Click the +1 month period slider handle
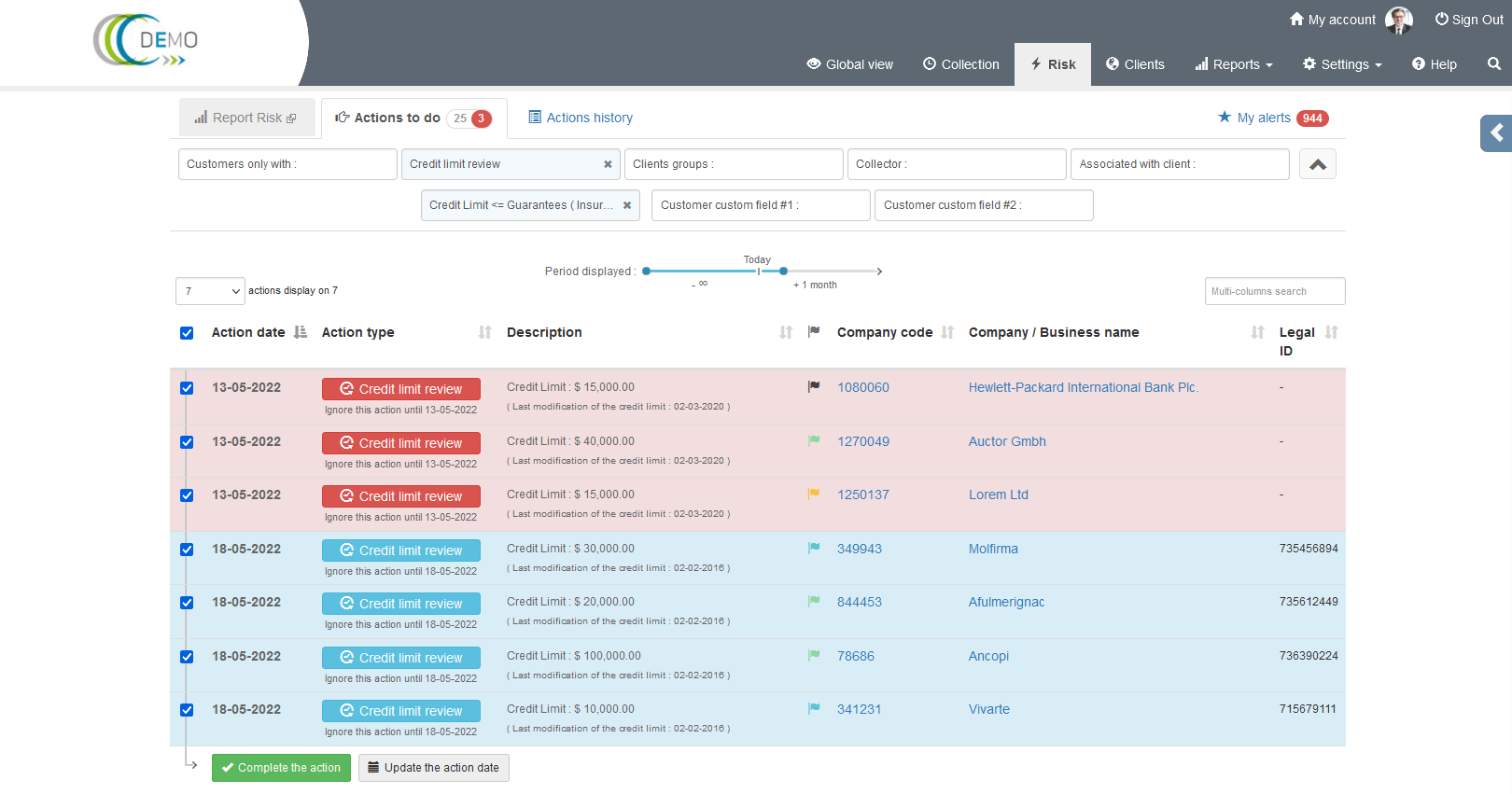This screenshot has width=1512, height=794. pos(783,272)
